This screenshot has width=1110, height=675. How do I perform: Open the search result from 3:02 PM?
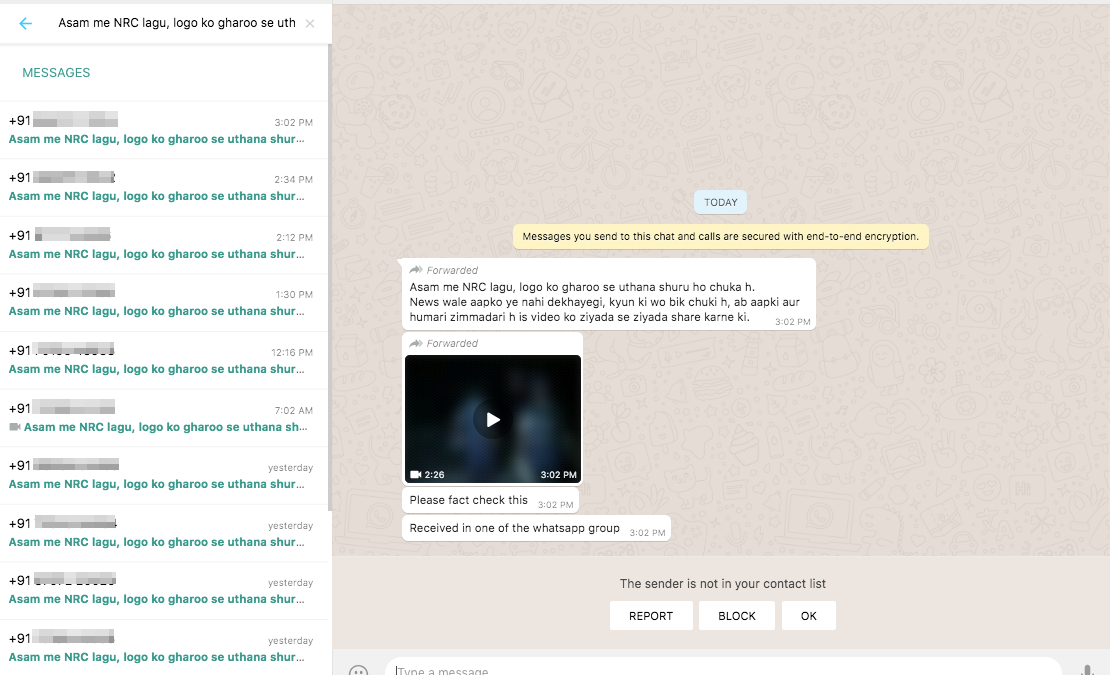pyautogui.click(x=164, y=130)
